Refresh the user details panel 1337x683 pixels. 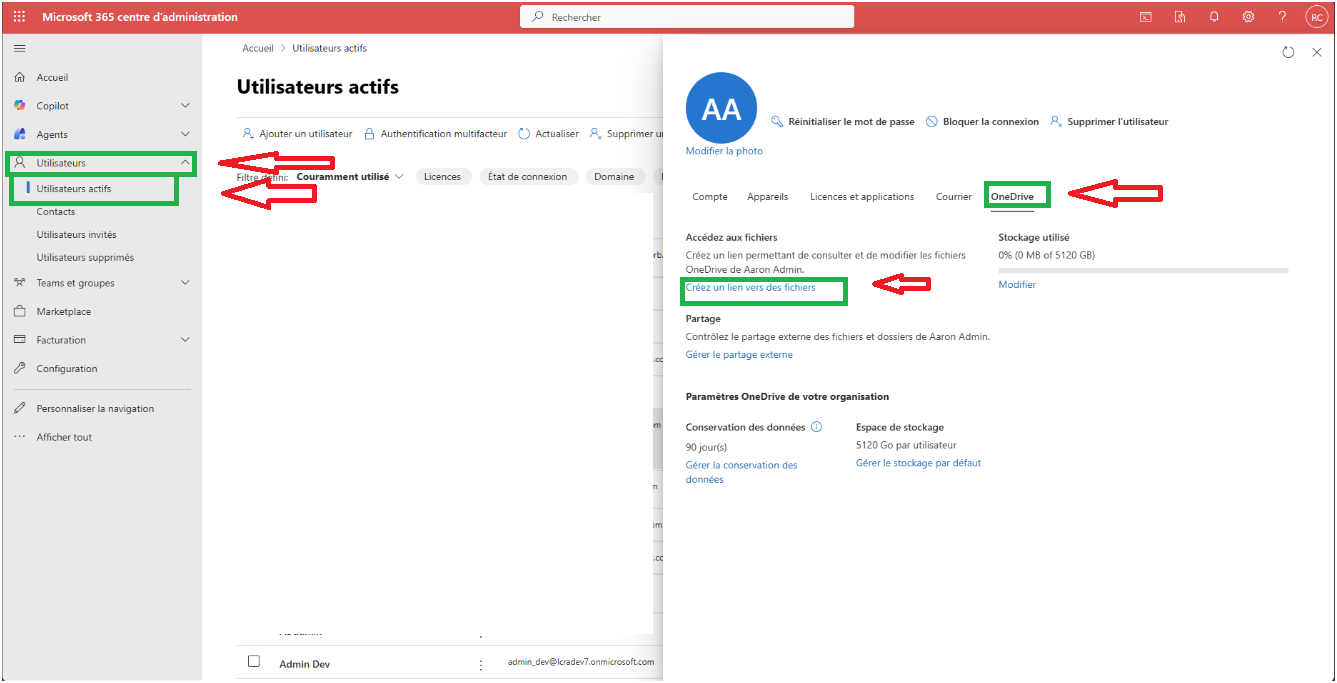tap(1288, 52)
